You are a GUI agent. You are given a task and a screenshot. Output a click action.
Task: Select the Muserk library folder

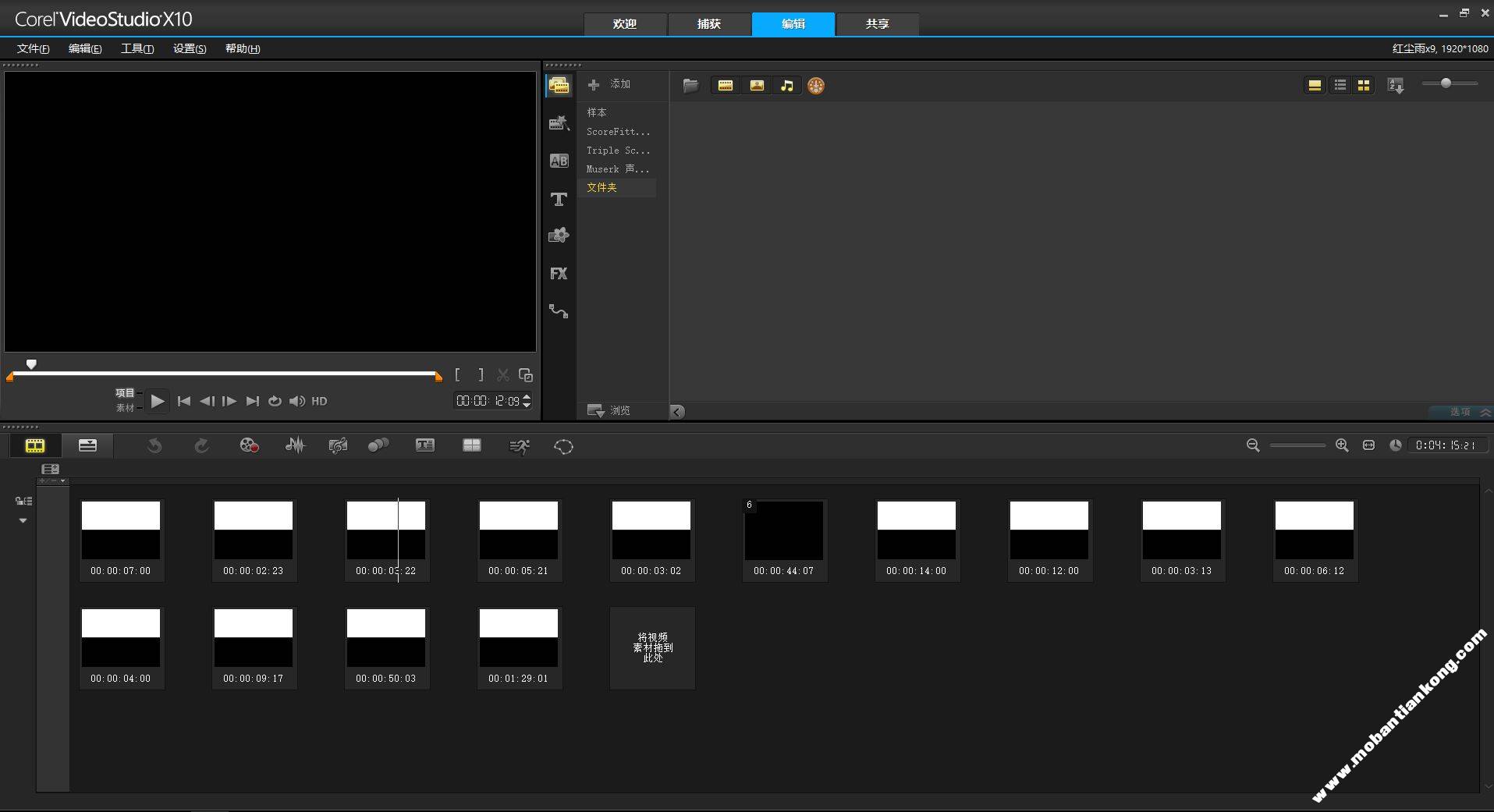tap(616, 169)
